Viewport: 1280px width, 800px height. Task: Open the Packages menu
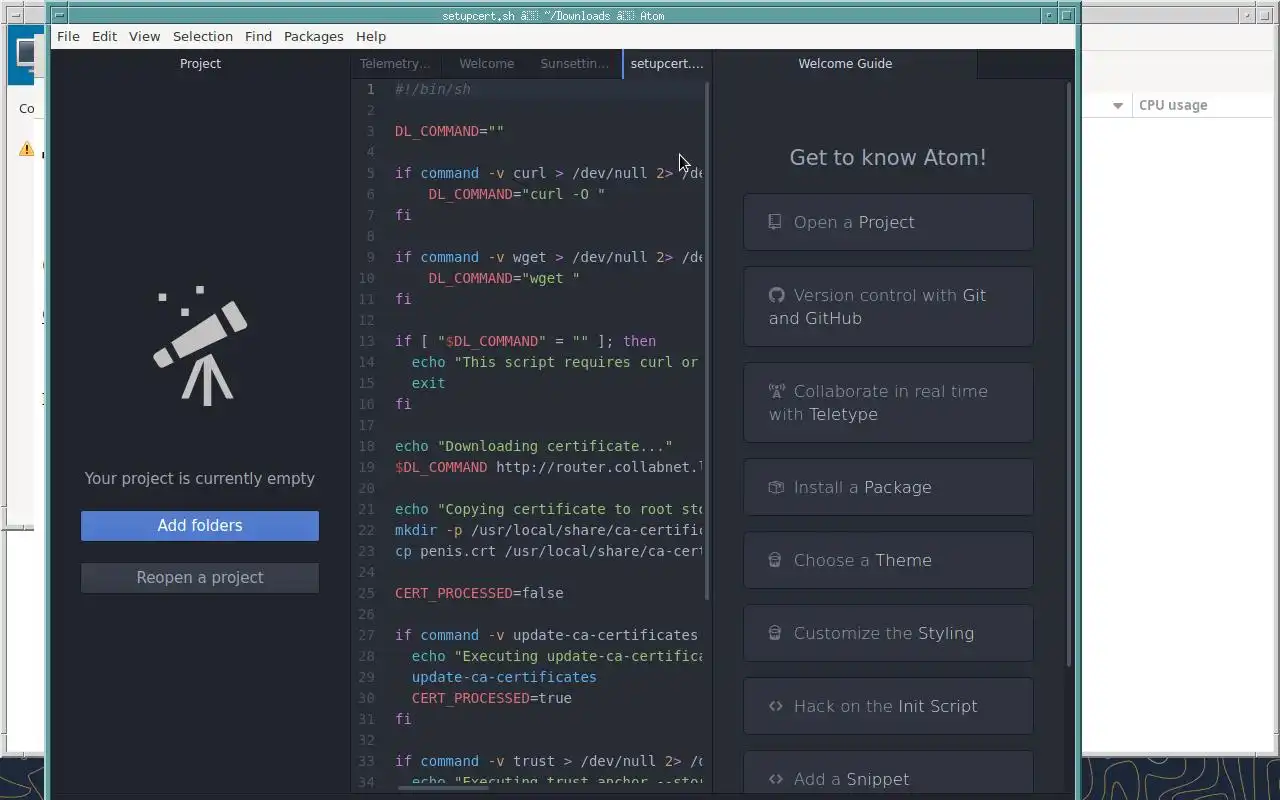(x=314, y=36)
